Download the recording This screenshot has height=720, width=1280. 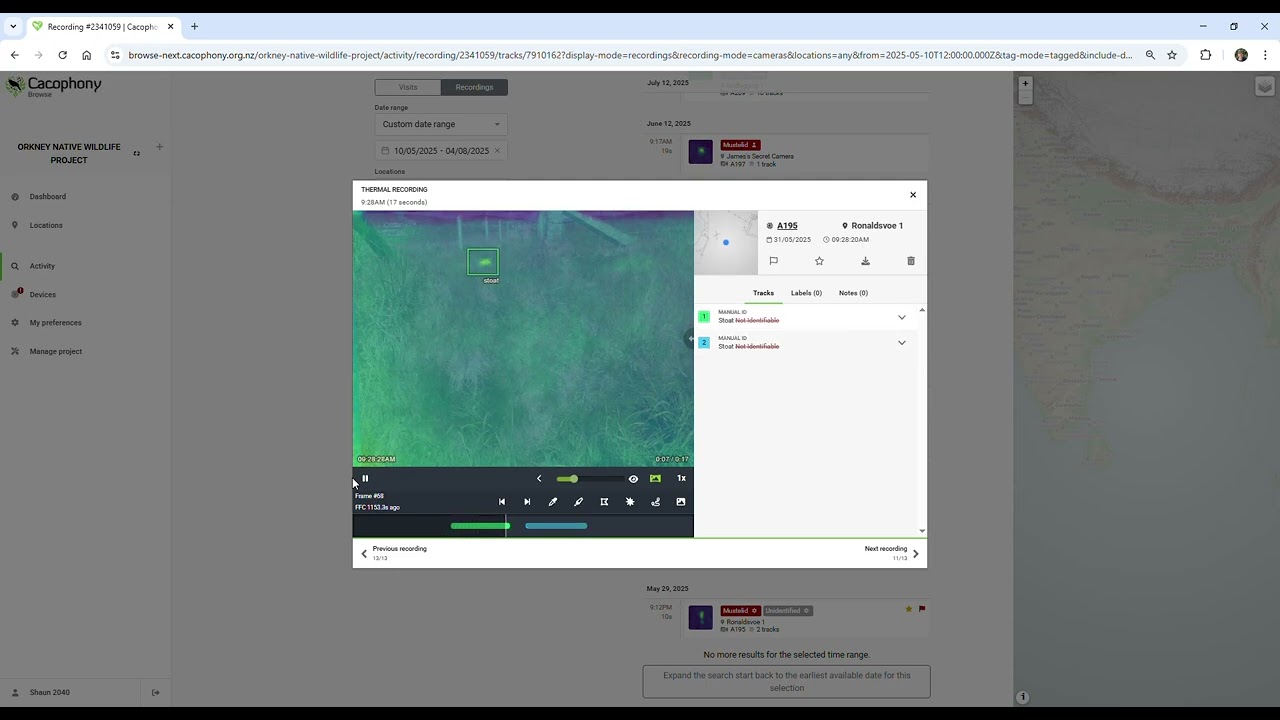[x=865, y=261]
